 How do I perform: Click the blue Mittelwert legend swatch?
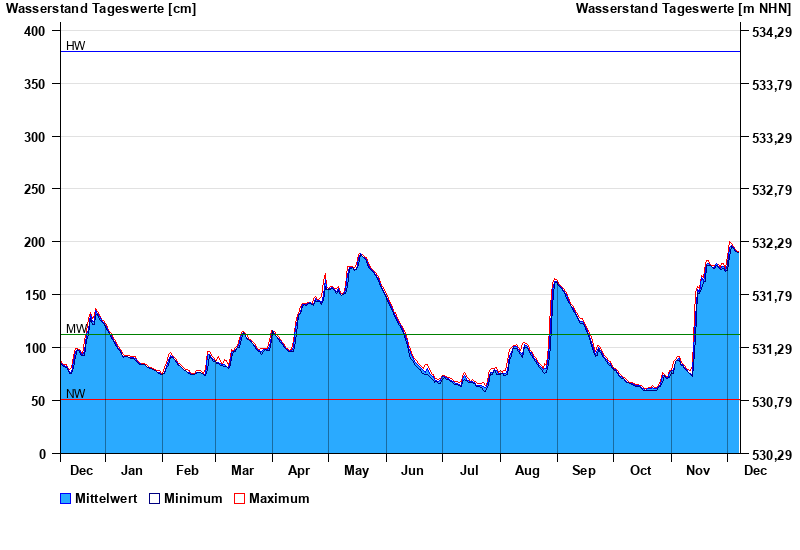65,498
